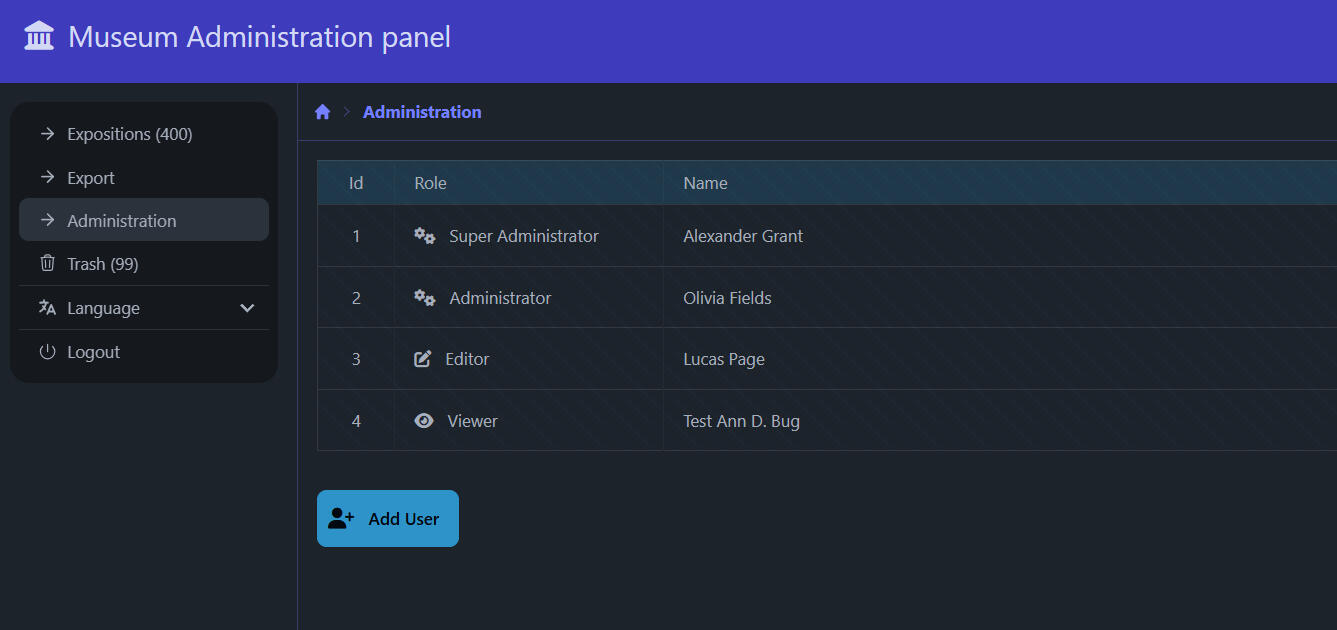
Task: Click the Logout power icon
Action: click(x=47, y=352)
